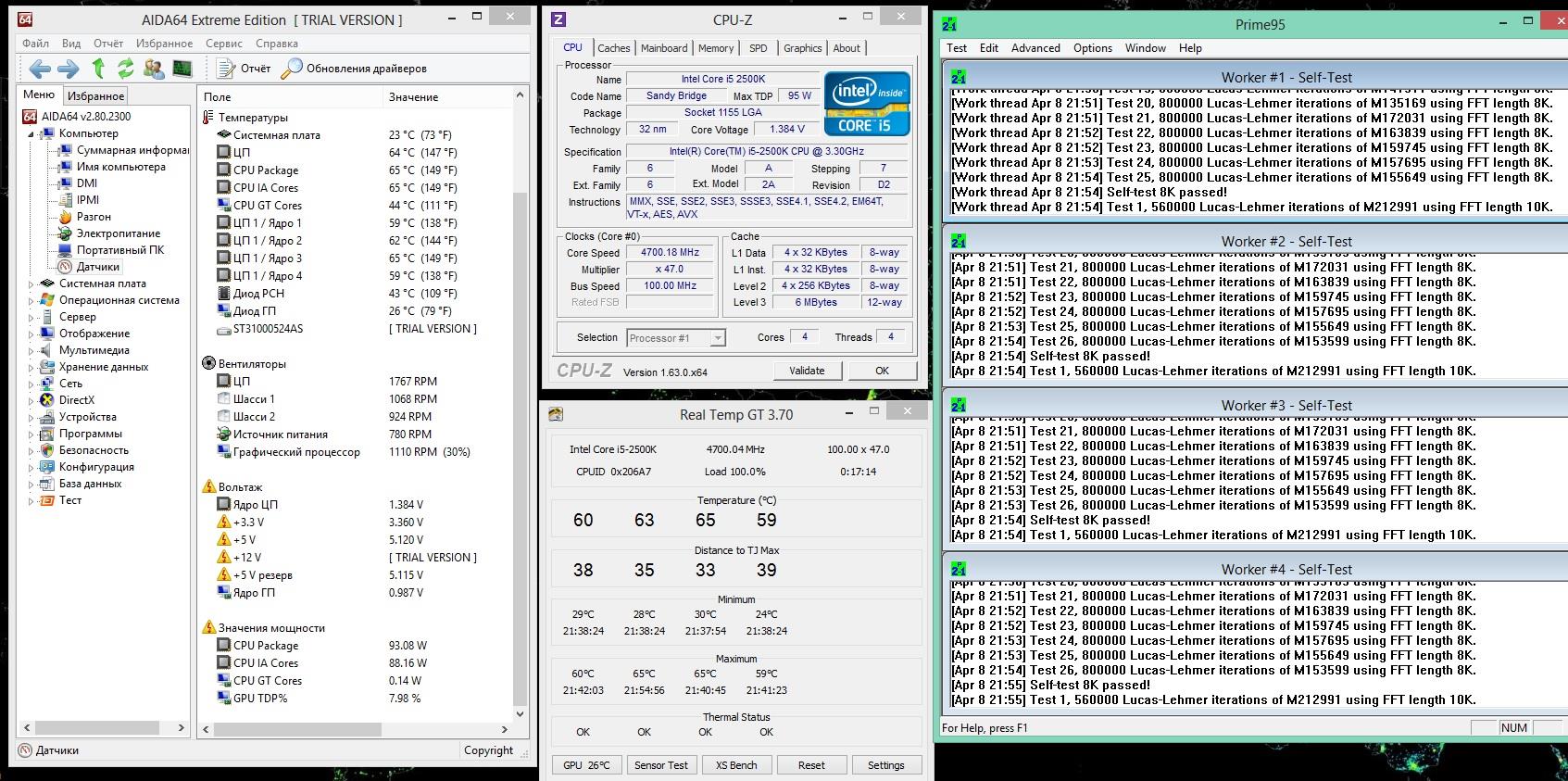
Task: Expand the Хранение данных node
Action: pos(31,368)
